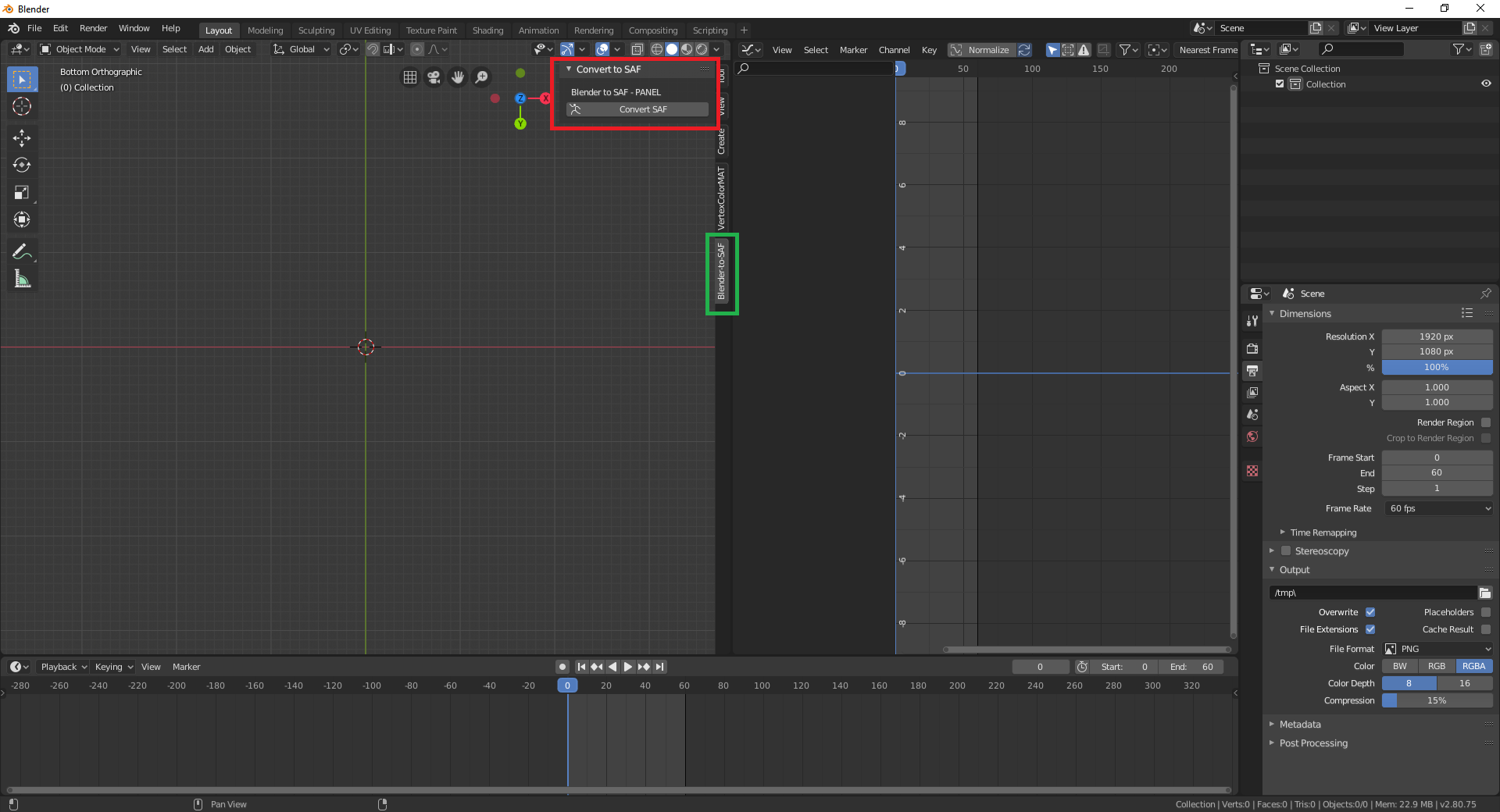Image resolution: width=1500 pixels, height=812 pixels.
Task: Jump to timeline start frame
Action: pyautogui.click(x=581, y=667)
